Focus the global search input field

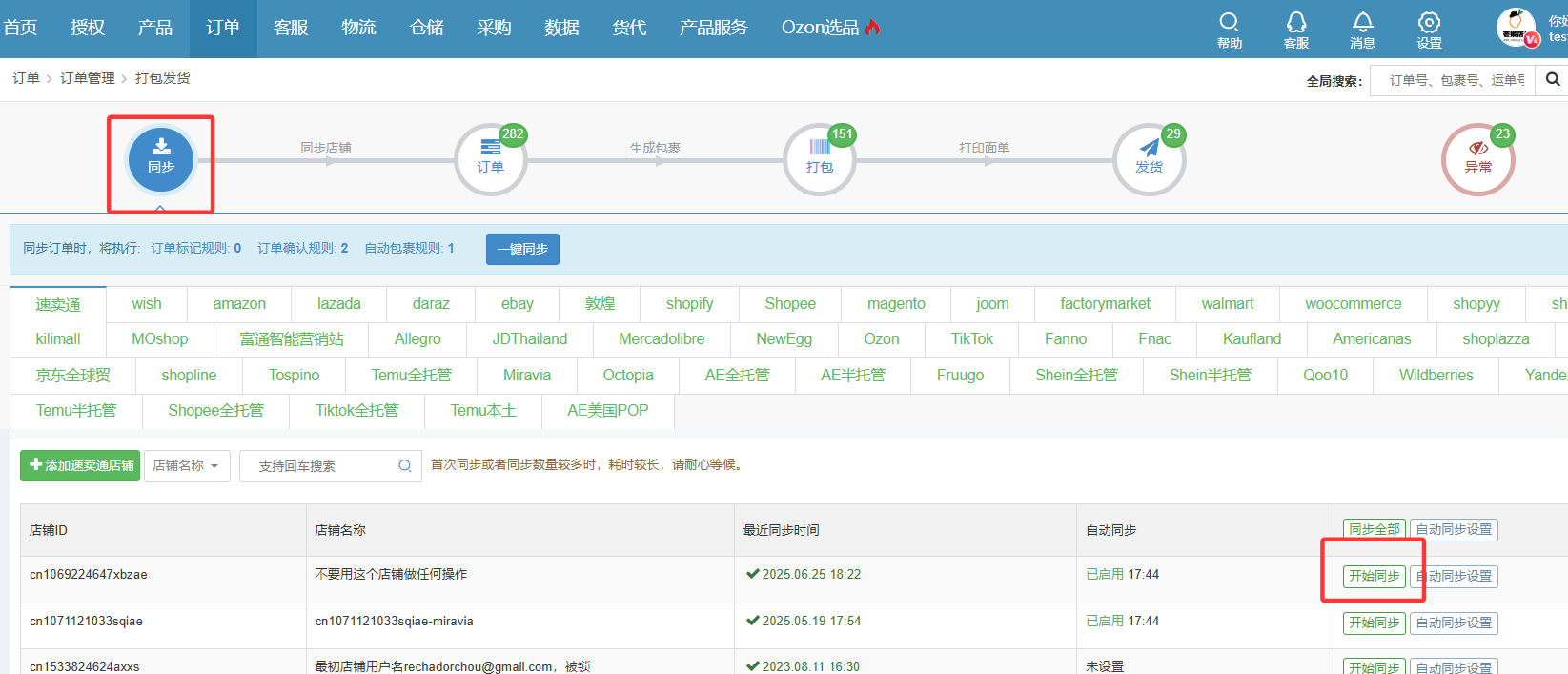[1453, 80]
